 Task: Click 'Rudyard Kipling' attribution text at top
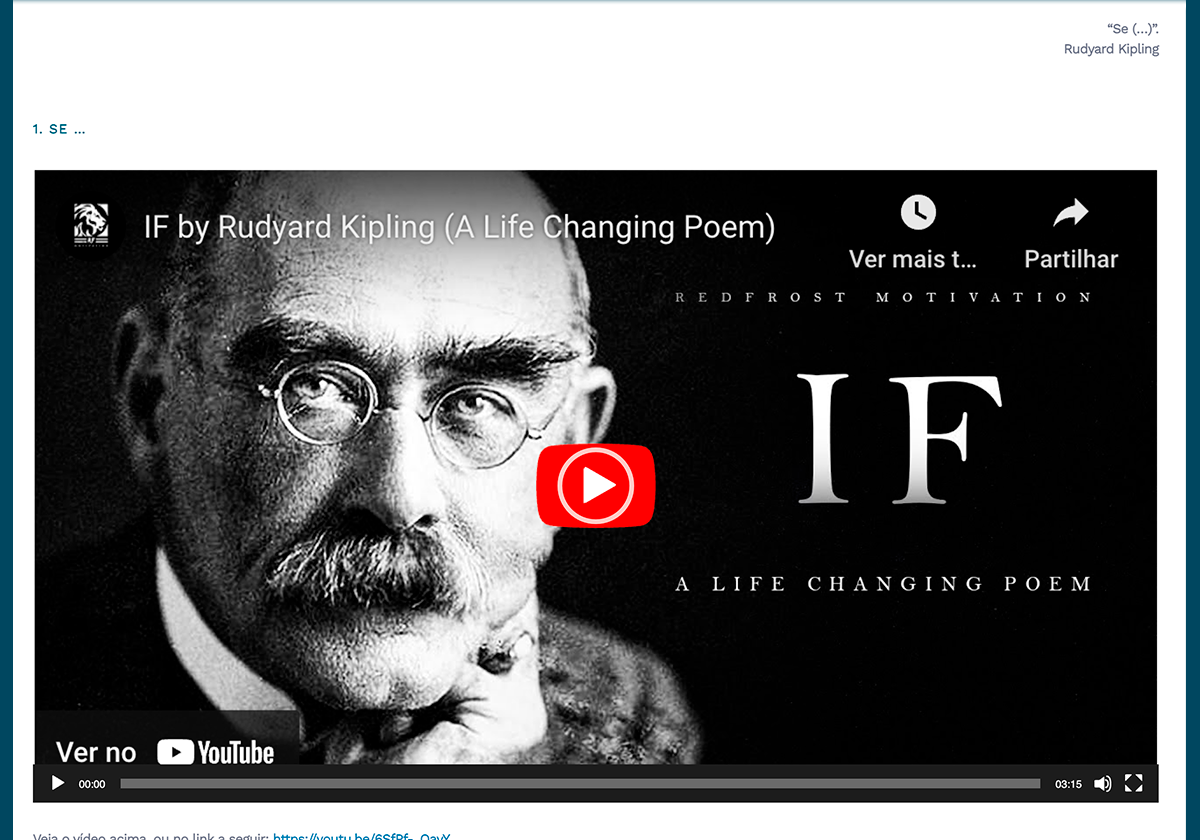click(x=1111, y=49)
